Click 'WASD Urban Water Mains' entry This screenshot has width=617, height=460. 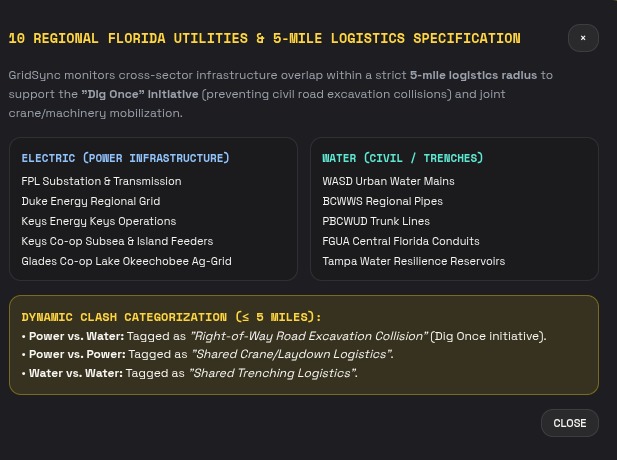388,181
